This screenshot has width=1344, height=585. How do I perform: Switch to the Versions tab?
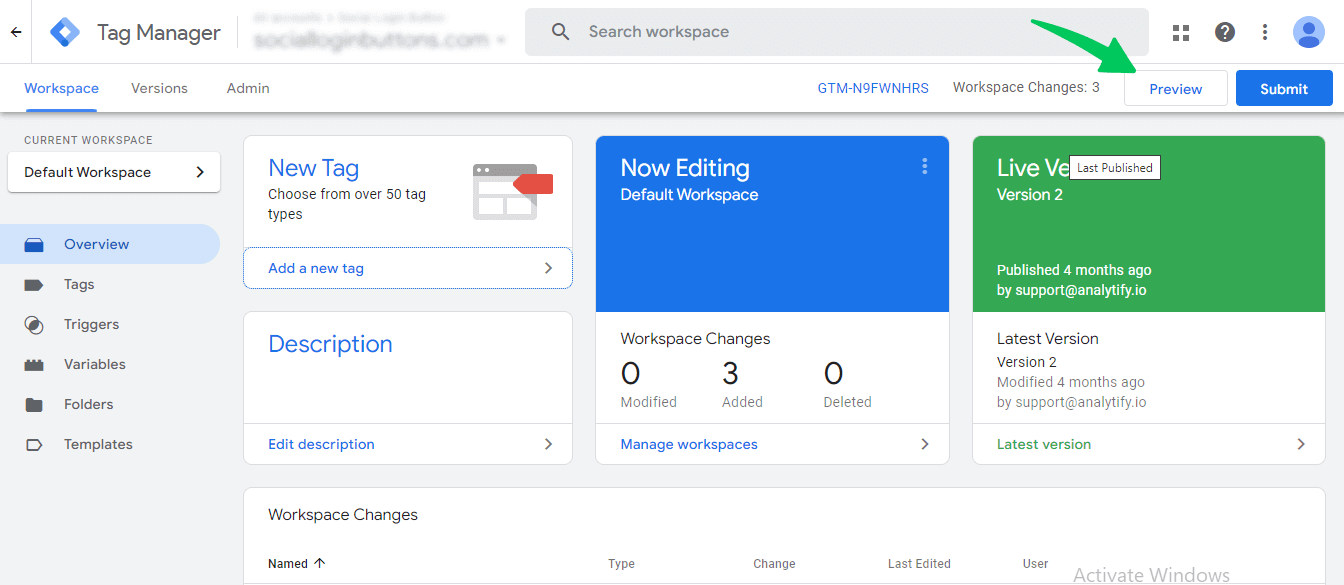pos(159,88)
